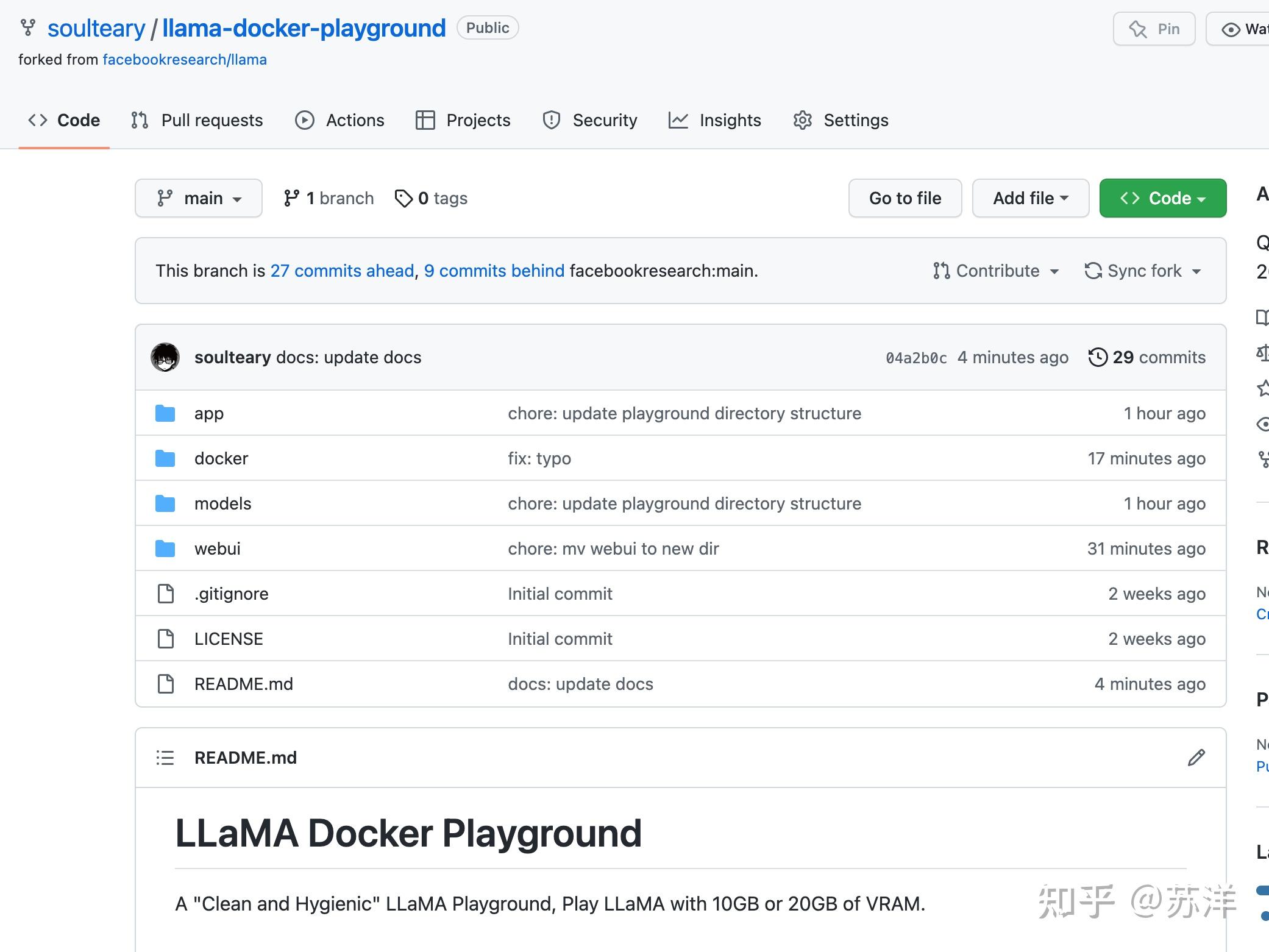Screen dimensions: 1269x952
Task: Click the pencil edit README icon
Action: point(1196,758)
